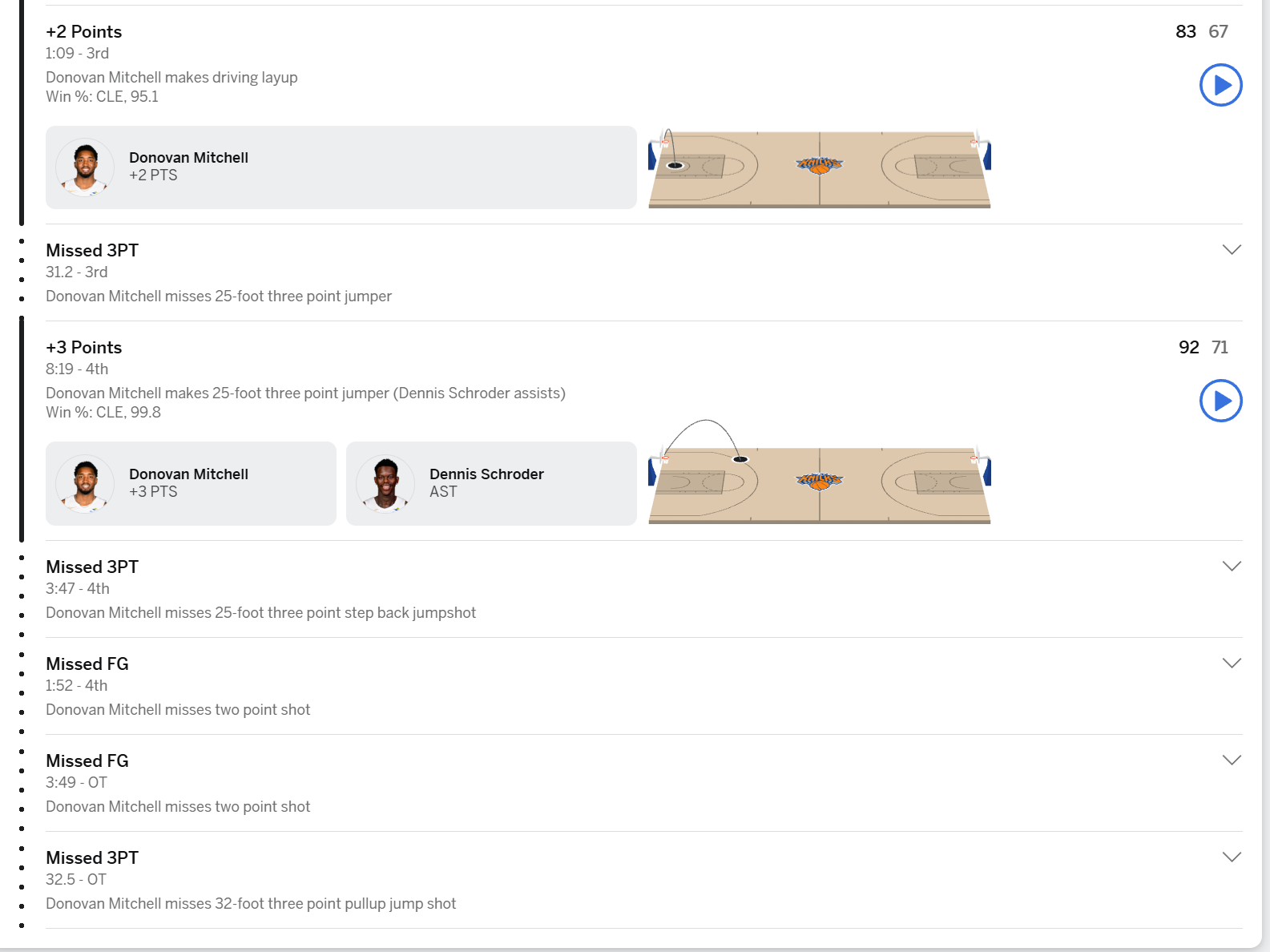The image size is (1270, 952).
Task: Select the '+3 Points' play heading
Action: click(x=84, y=348)
